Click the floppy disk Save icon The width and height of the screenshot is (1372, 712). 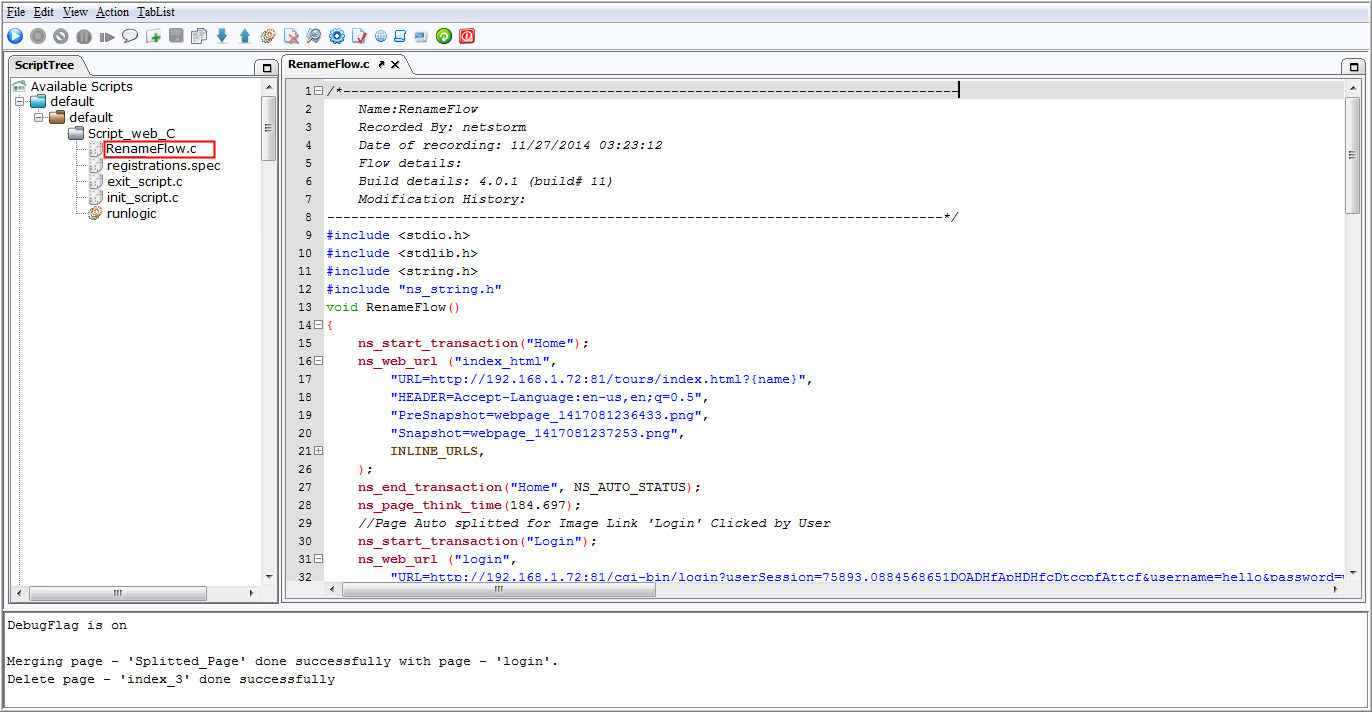click(176, 36)
